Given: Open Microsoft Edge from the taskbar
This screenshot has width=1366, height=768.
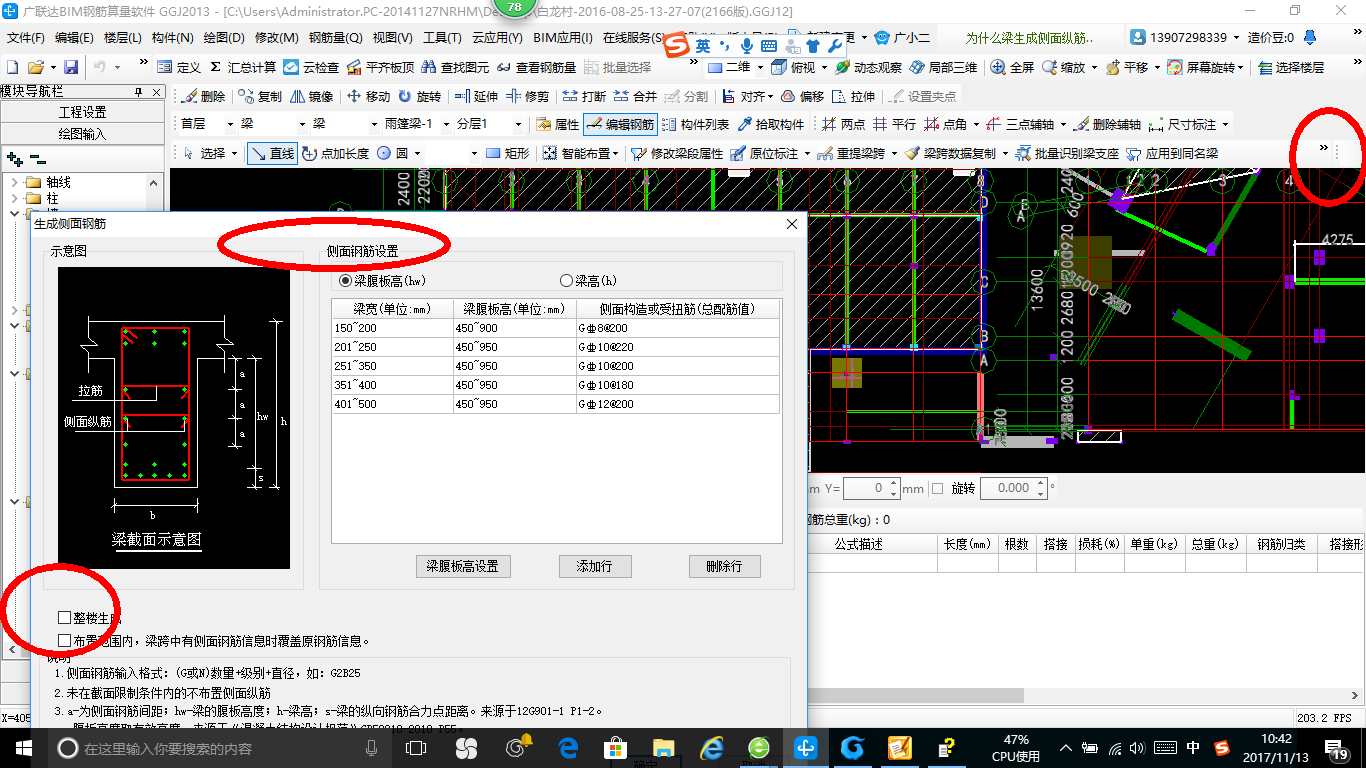Looking at the screenshot, I should (x=569, y=748).
